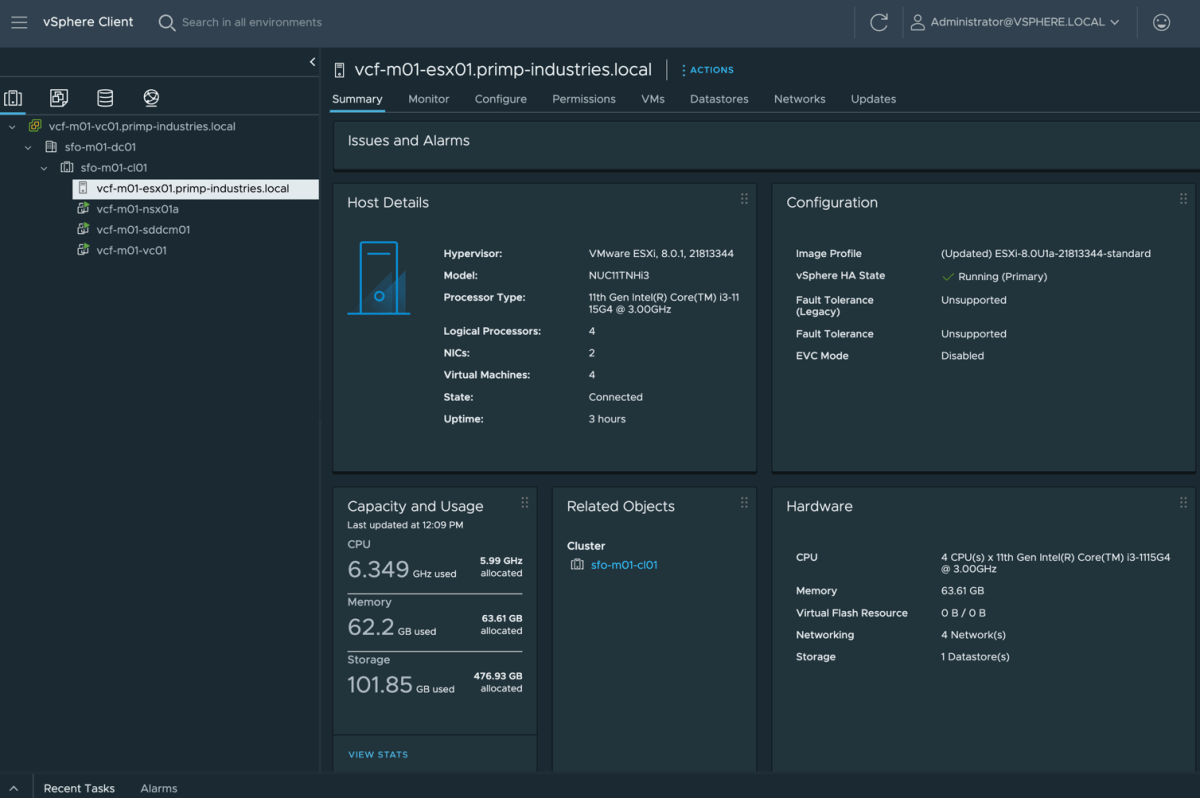This screenshot has width=1200, height=798.
Task: Click the Host Details card drag handle
Action: click(x=744, y=199)
